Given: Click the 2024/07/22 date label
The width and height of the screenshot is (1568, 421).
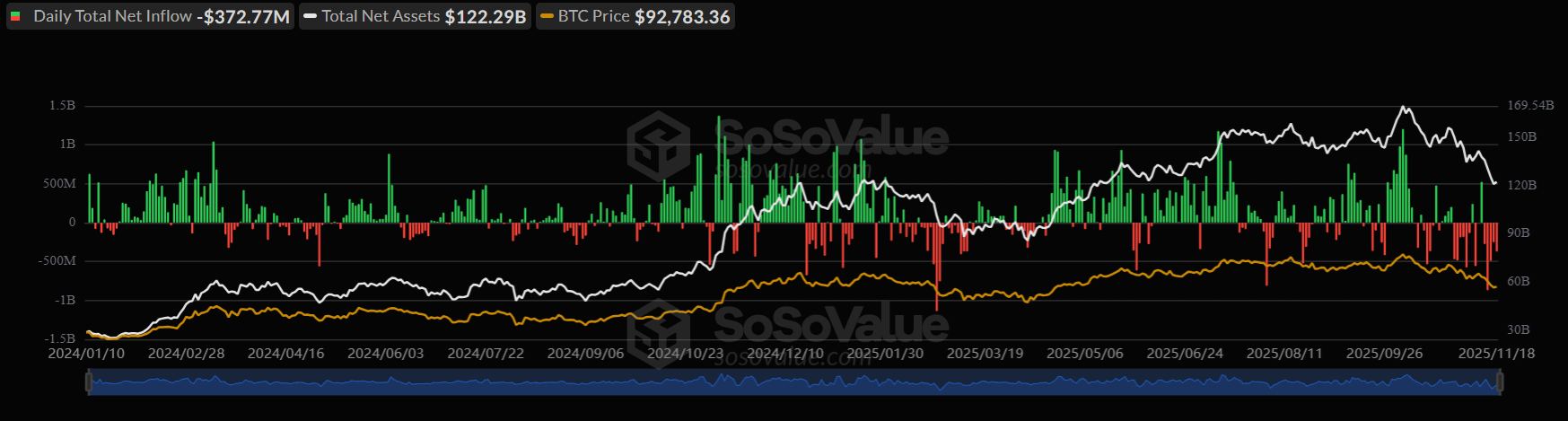Looking at the screenshot, I should tap(486, 354).
